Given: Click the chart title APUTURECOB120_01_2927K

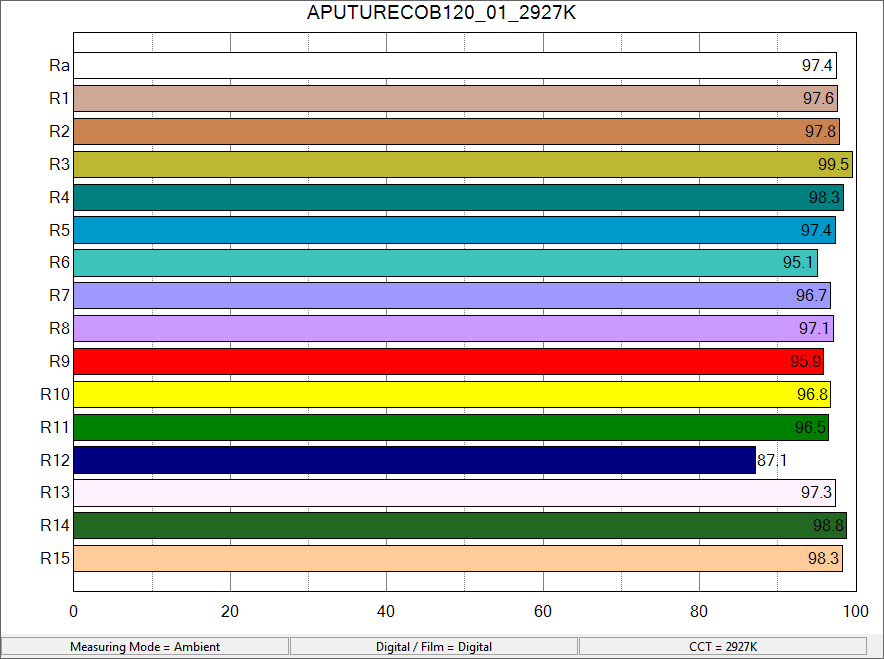Looking at the screenshot, I should [x=441, y=14].
